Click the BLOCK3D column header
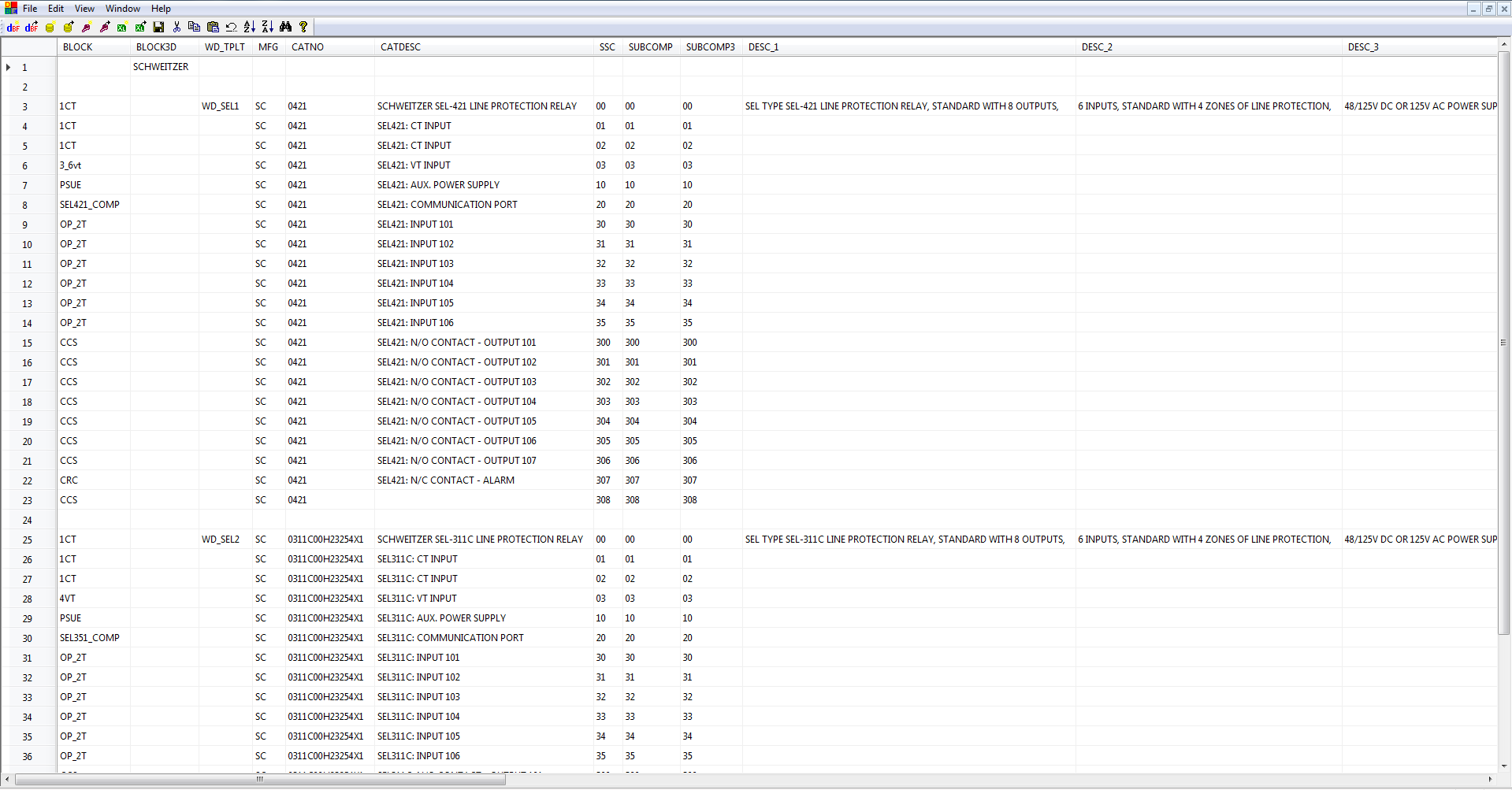The image size is (1512, 790). coord(164,47)
